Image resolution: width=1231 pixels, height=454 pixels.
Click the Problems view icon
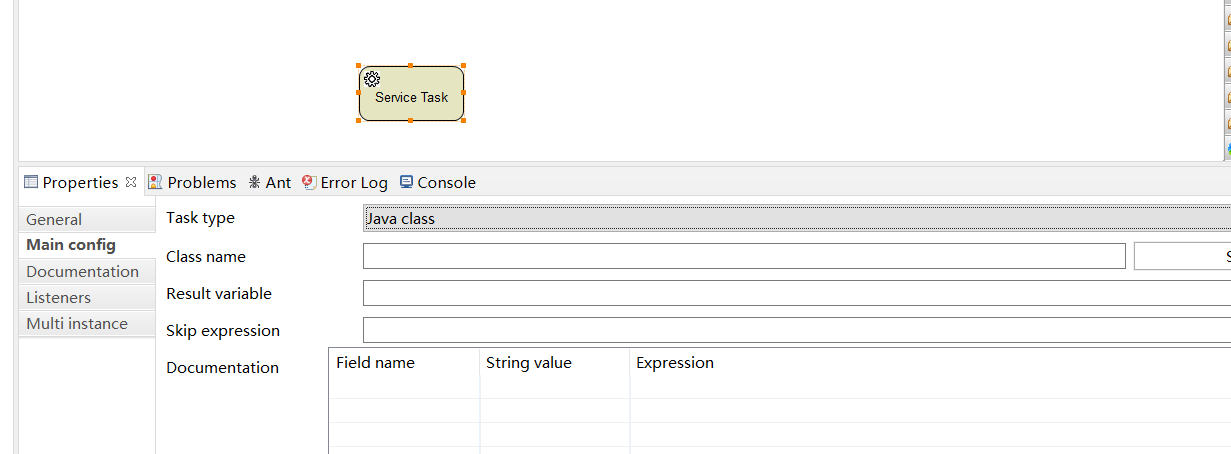point(155,182)
